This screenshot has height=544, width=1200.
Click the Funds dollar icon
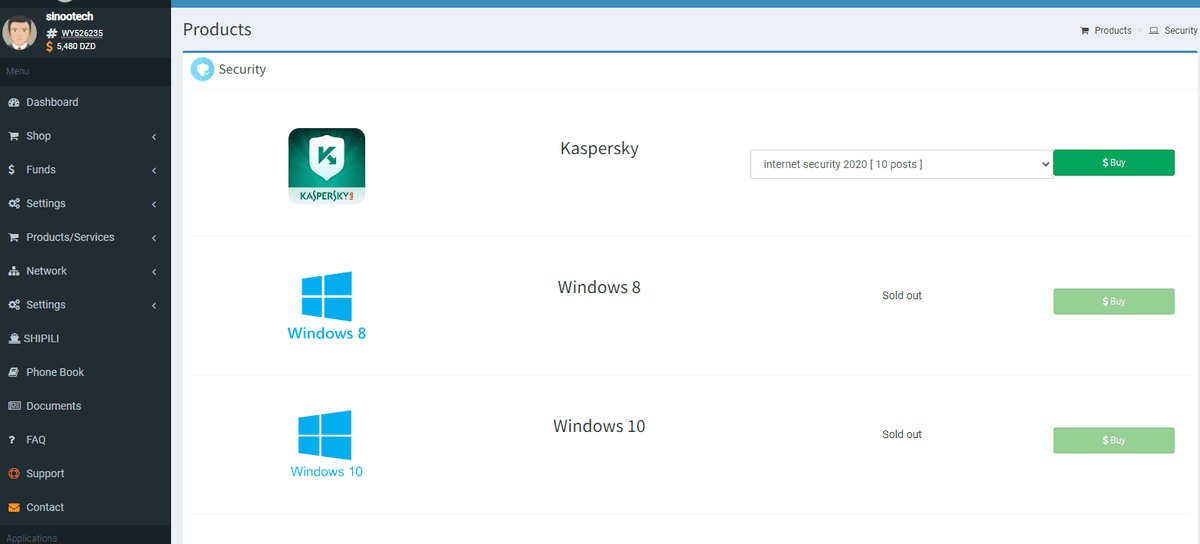click(11, 170)
